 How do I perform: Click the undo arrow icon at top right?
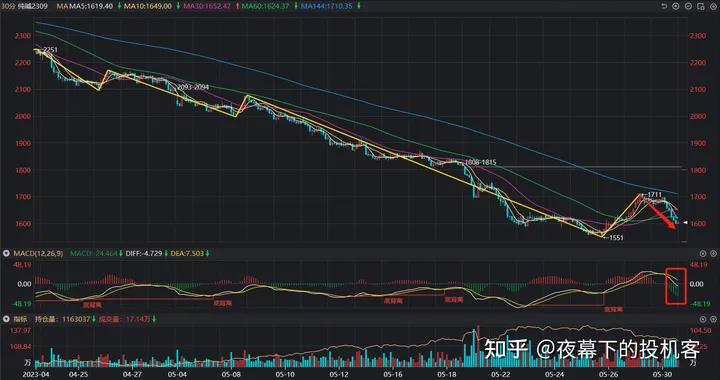coord(664,6)
